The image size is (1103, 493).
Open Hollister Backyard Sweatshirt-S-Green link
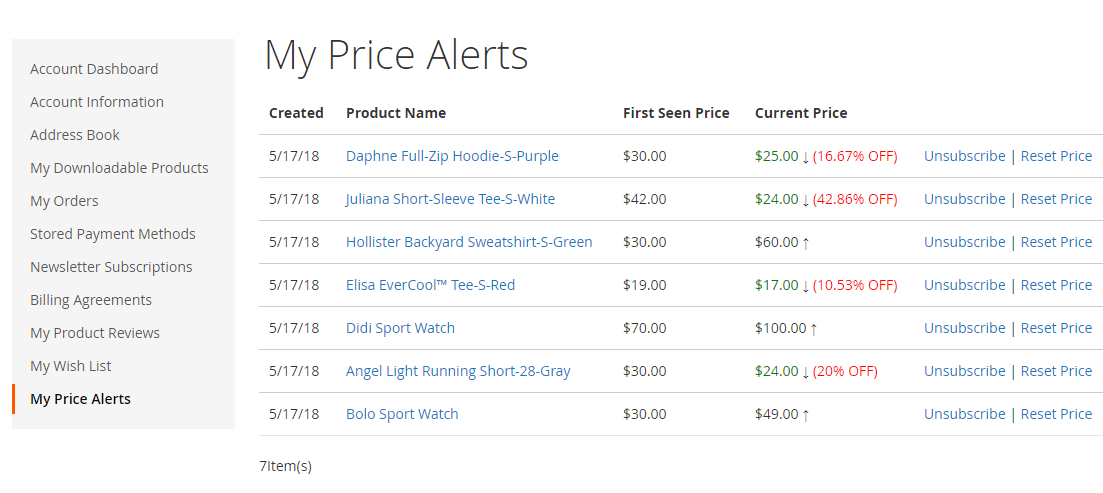(469, 242)
